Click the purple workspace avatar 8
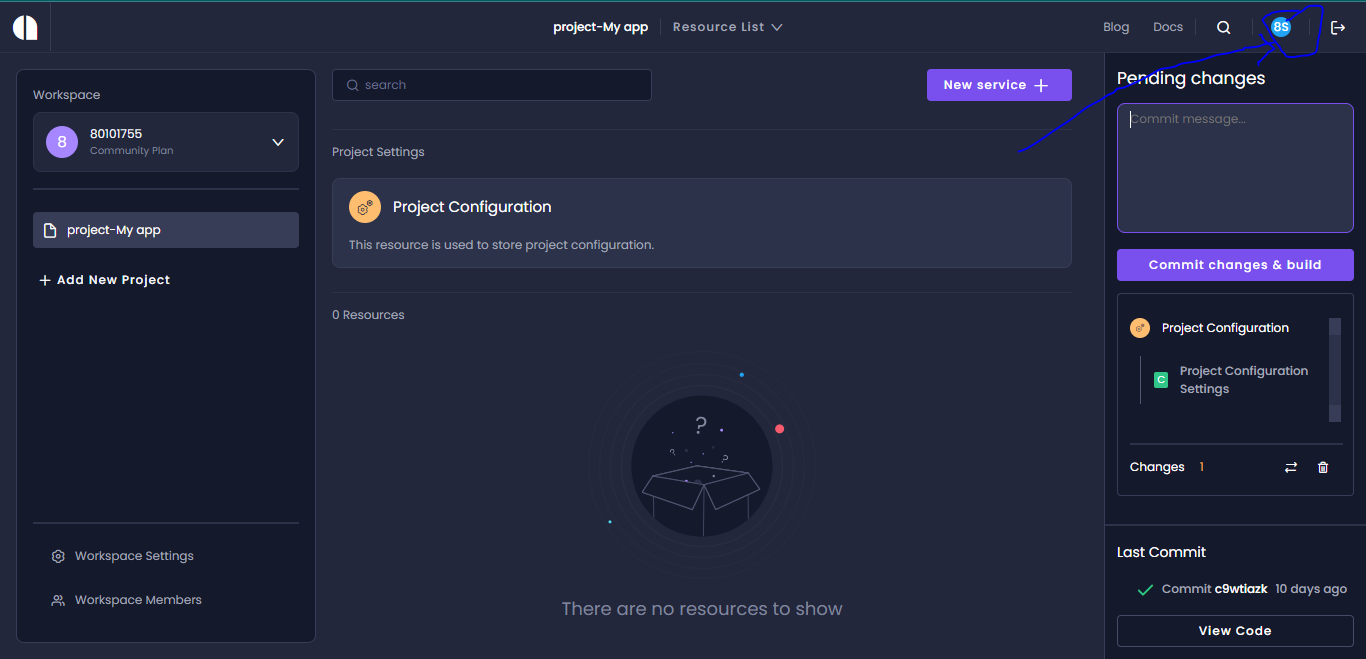1366x659 pixels. point(62,142)
